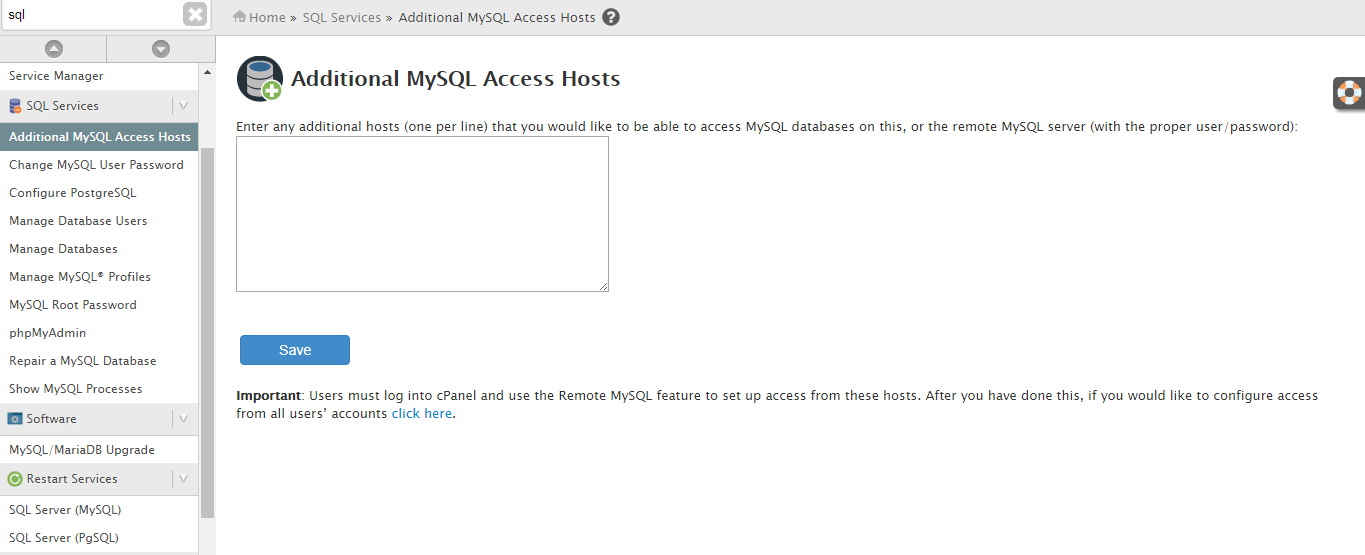Click the Restart Services green icon
This screenshot has height=555, width=1365.
[x=15, y=479]
